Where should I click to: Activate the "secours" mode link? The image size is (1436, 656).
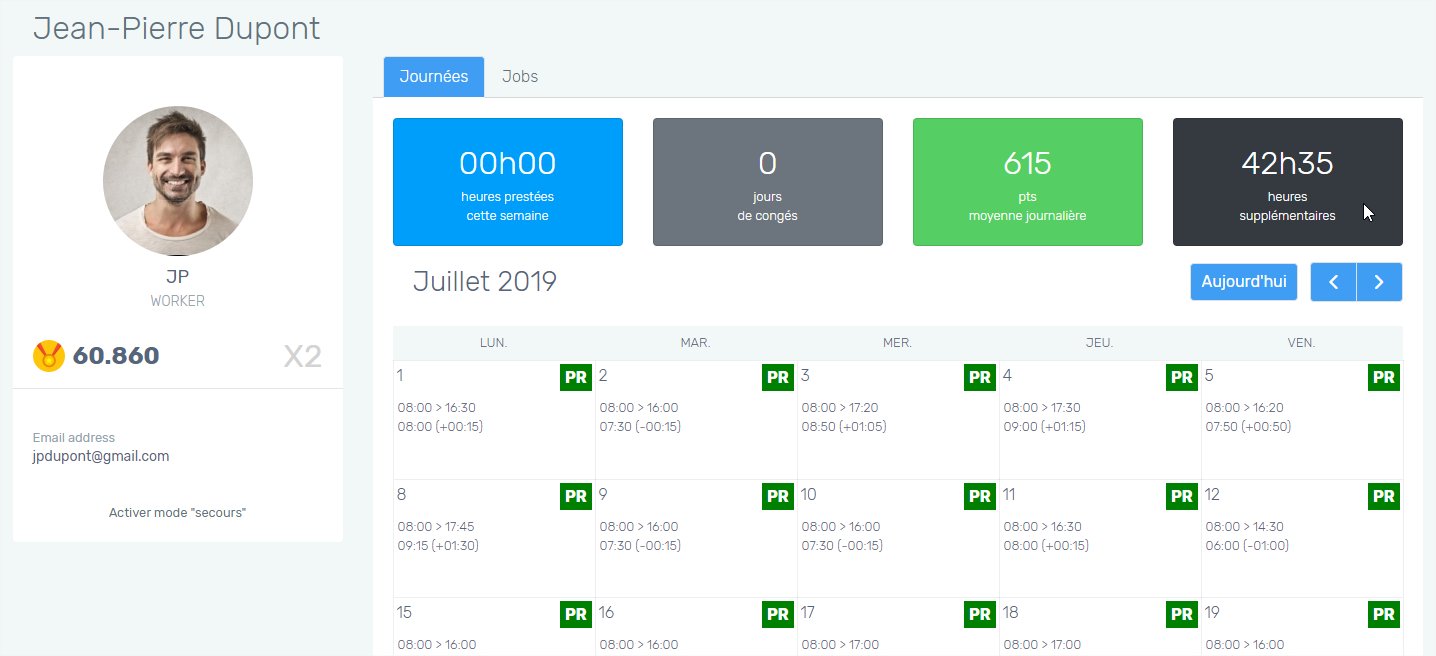(x=177, y=513)
